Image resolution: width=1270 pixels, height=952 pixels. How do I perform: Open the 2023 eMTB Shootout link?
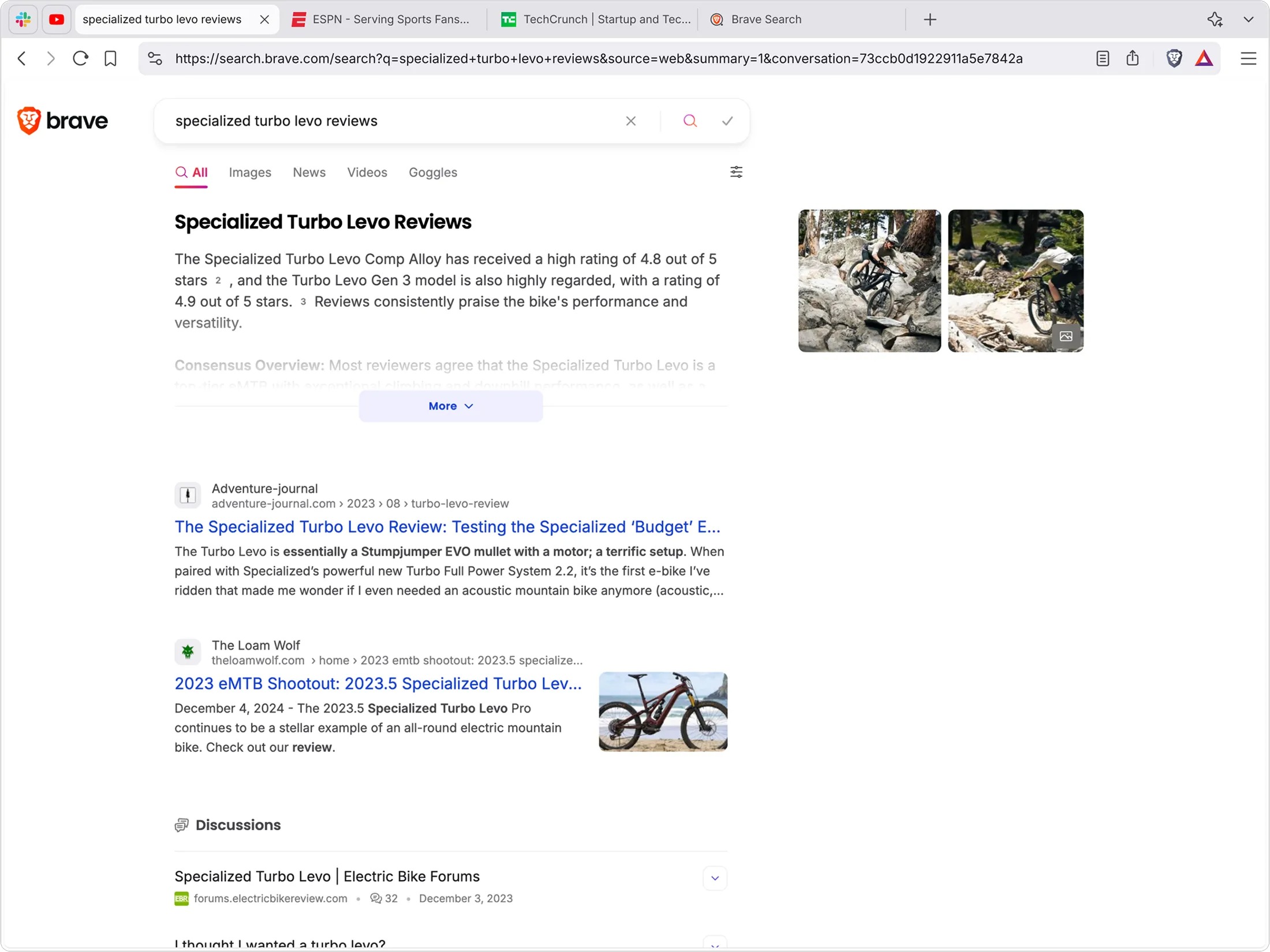pos(378,683)
